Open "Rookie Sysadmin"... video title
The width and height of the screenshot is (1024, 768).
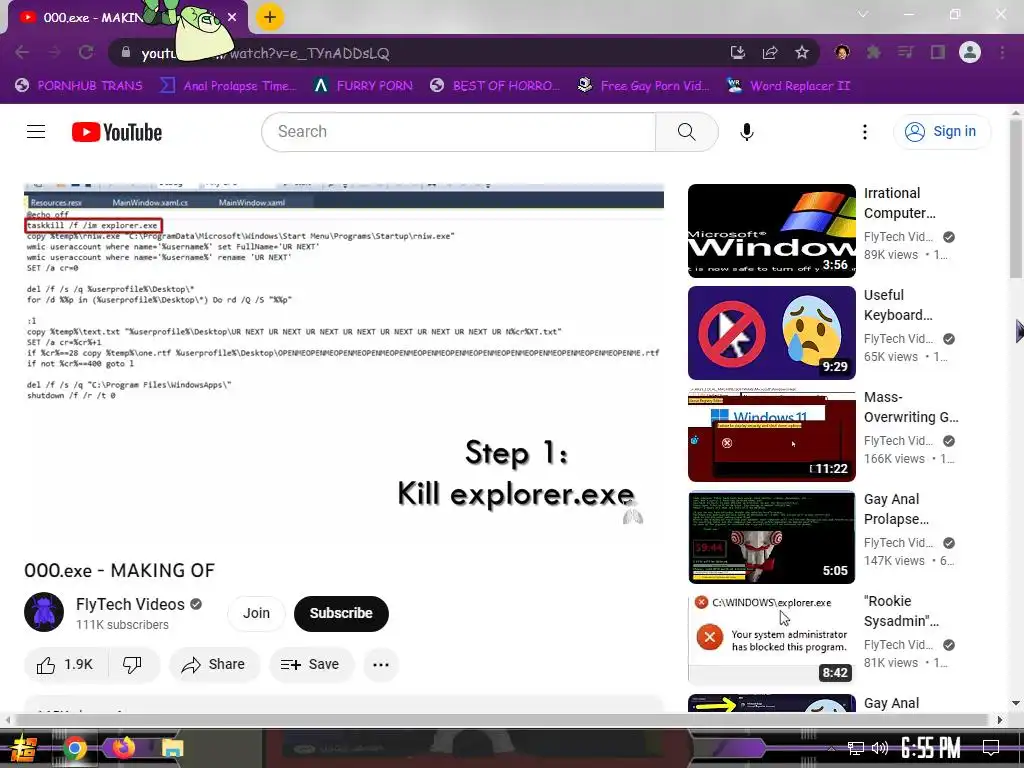[901, 611]
